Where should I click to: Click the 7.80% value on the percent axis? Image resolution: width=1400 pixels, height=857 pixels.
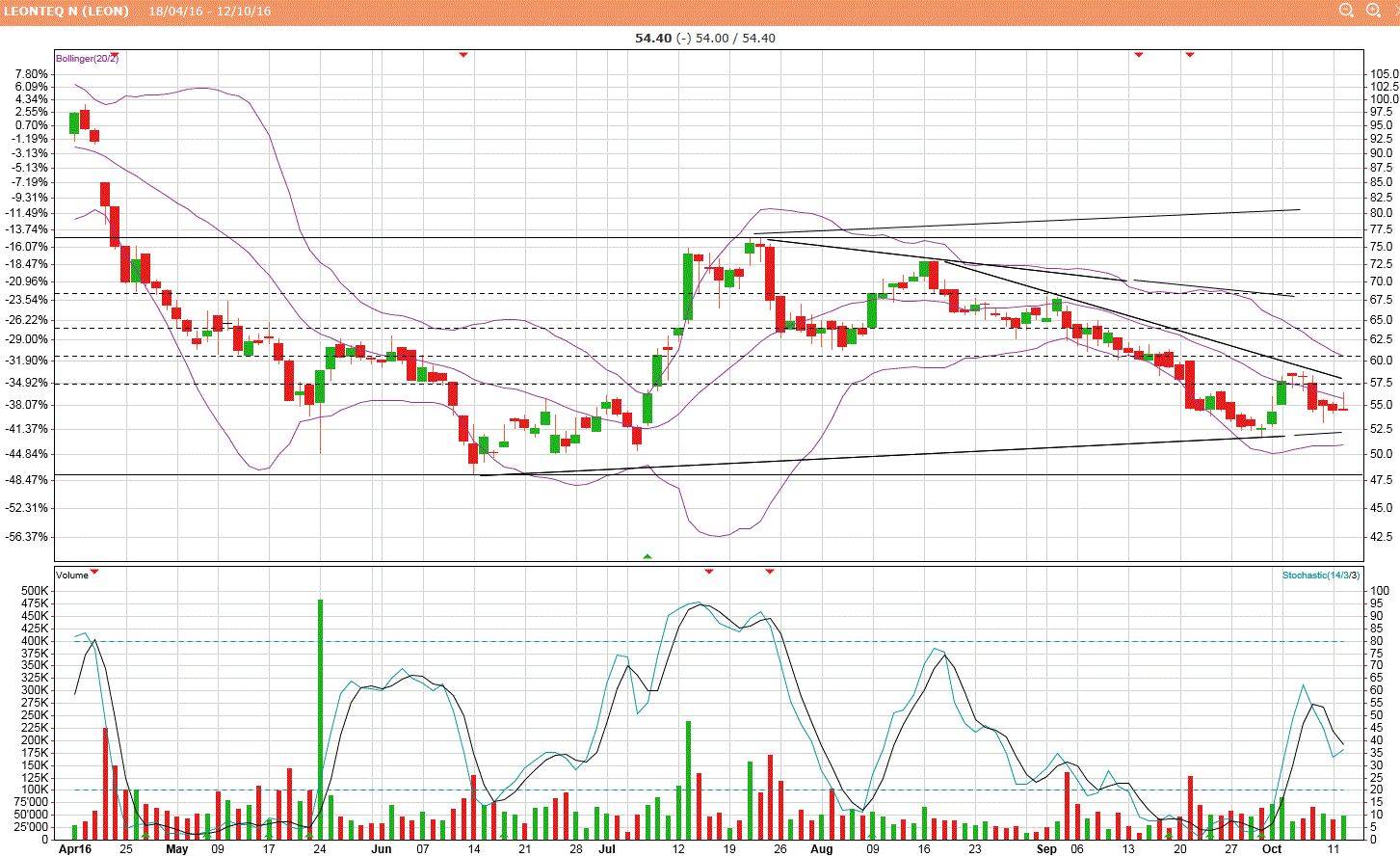pyautogui.click(x=32, y=74)
